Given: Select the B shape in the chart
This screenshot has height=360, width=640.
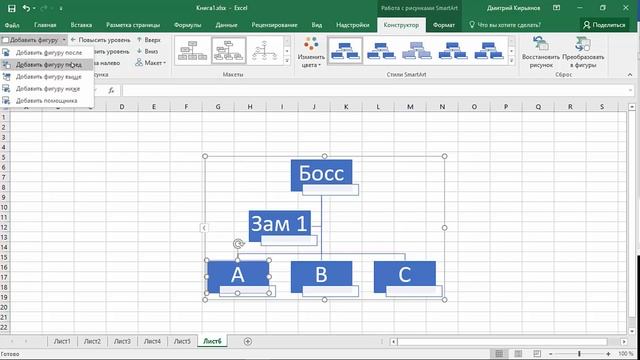Looking at the screenshot, I should 321,276.
